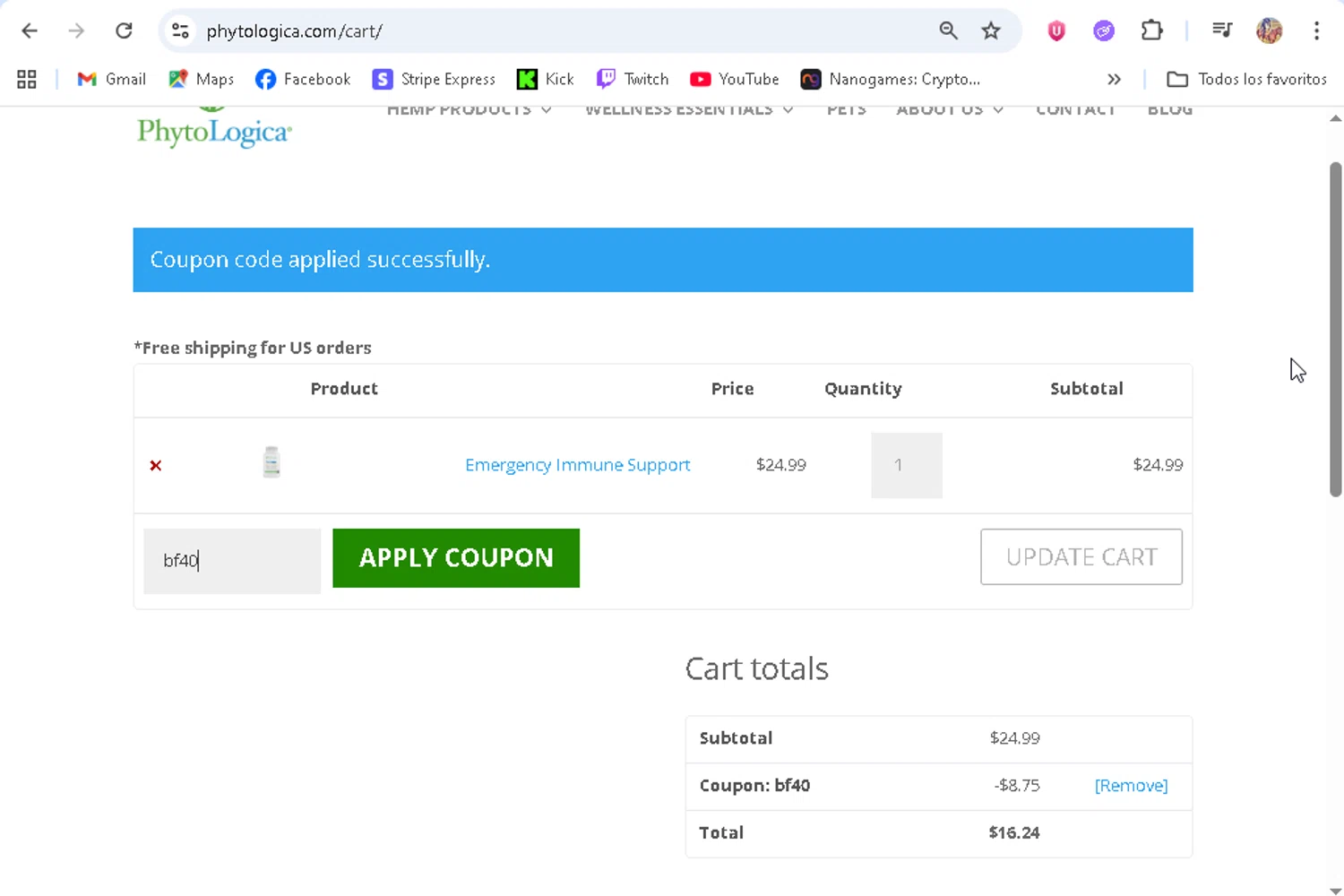Click the page vertical scrollbar thumb
The height and width of the screenshot is (896, 1344).
point(1335,329)
